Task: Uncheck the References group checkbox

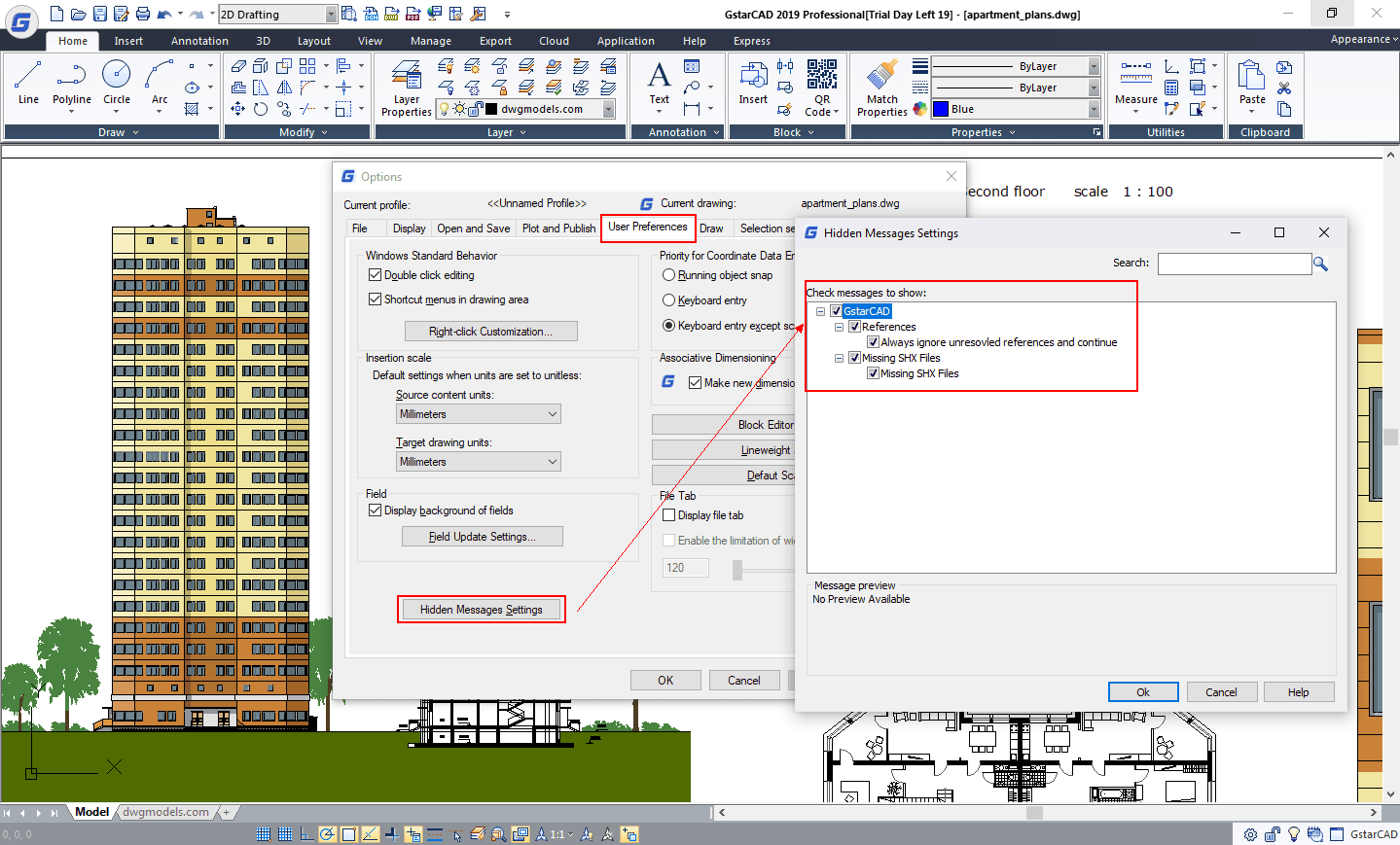Action: (854, 327)
